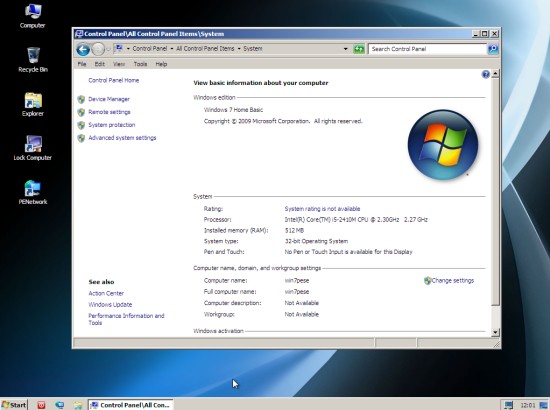Click the processor value Intel Core i5-2410M
This screenshot has height=410, width=550.
(x=356, y=220)
